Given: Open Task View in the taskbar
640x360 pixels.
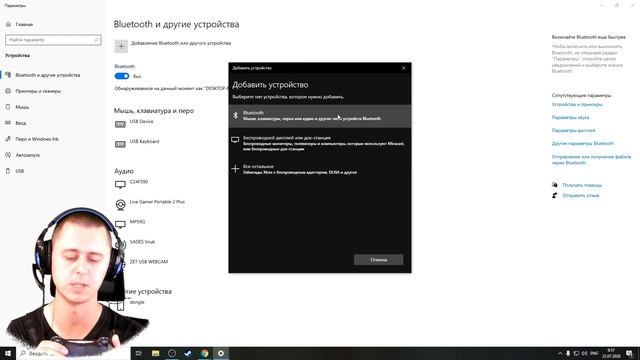Looking at the screenshot, I should pyautogui.click(x=138, y=353).
